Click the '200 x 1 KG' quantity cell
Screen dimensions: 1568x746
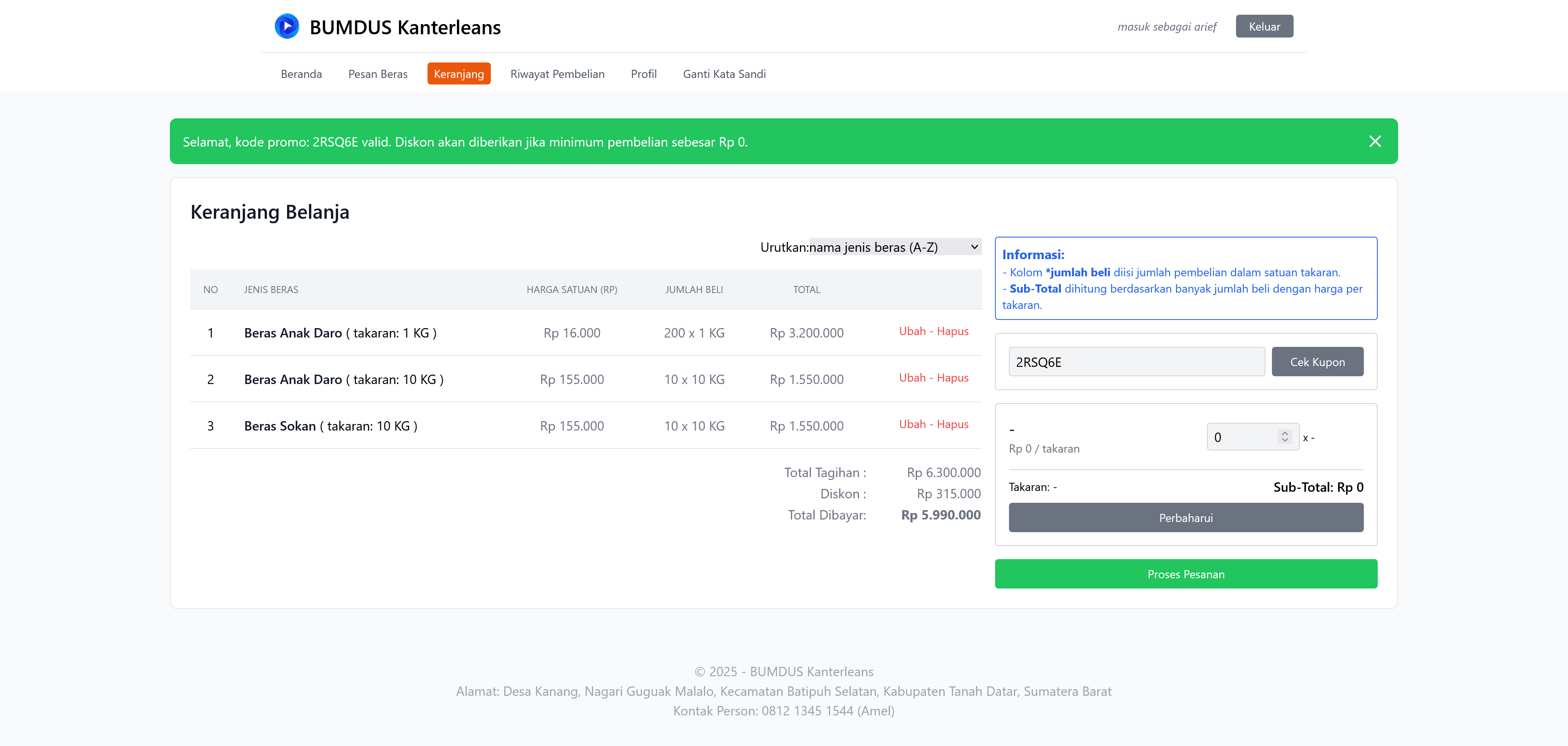click(x=694, y=333)
